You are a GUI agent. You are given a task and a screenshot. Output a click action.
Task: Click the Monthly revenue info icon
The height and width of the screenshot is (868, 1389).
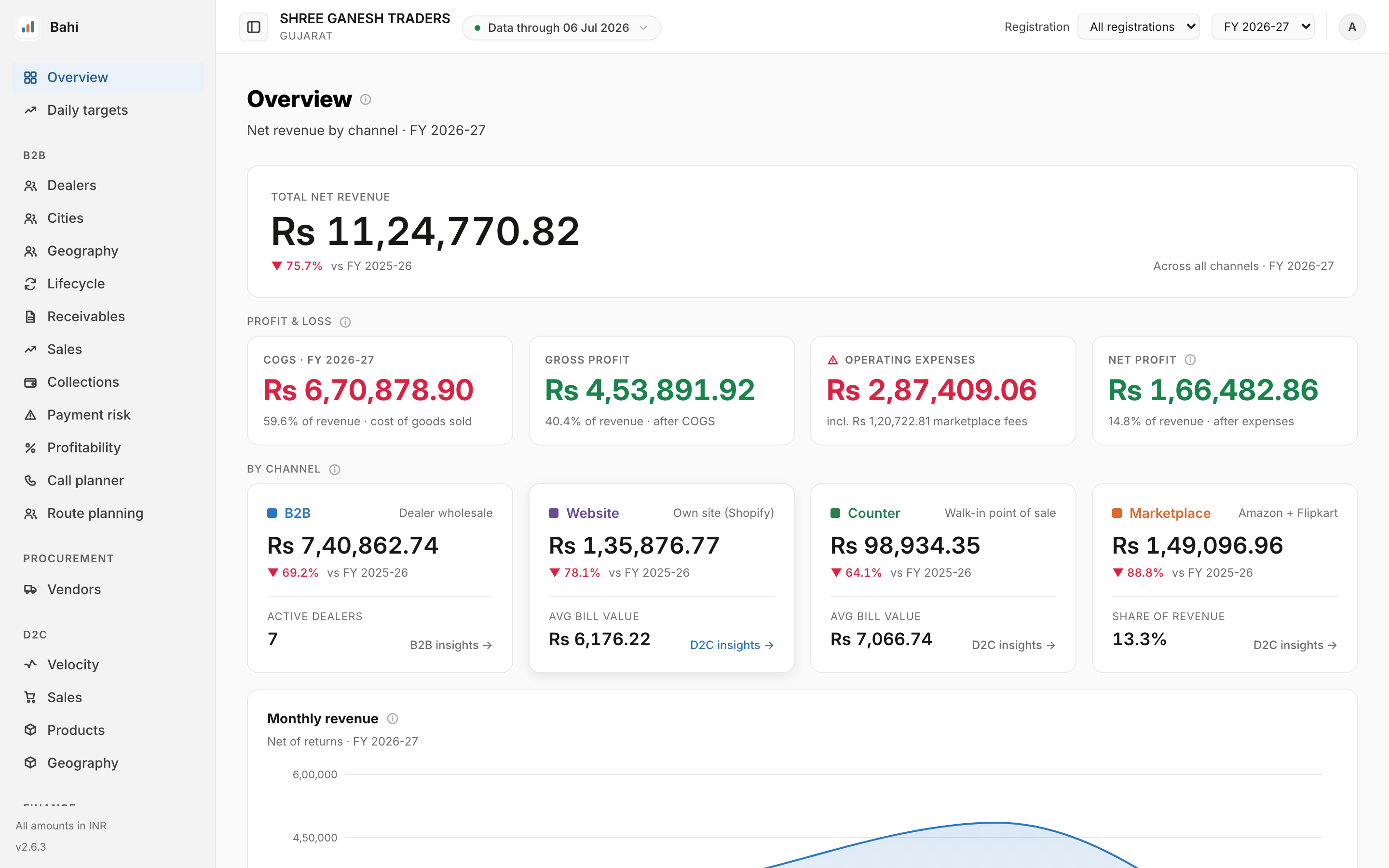393,719
